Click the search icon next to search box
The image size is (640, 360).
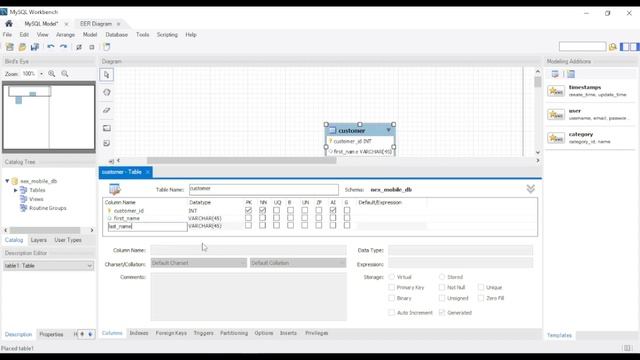[613, 47]
